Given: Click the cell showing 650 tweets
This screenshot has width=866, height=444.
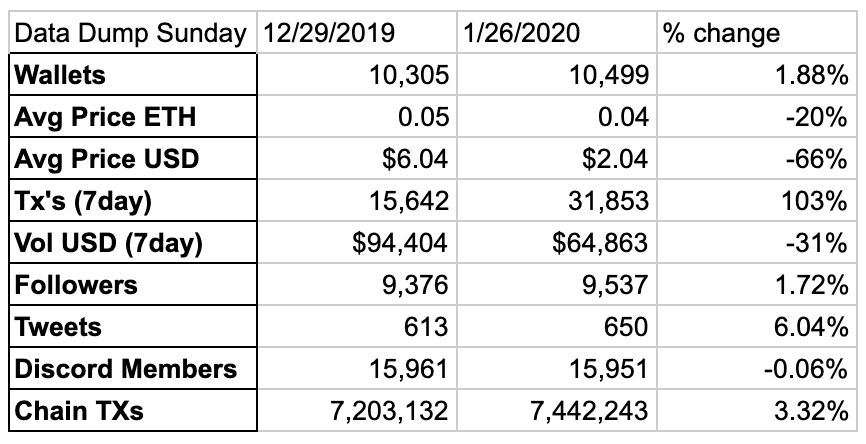Looking at the screenshot, I should coord(557,326).
